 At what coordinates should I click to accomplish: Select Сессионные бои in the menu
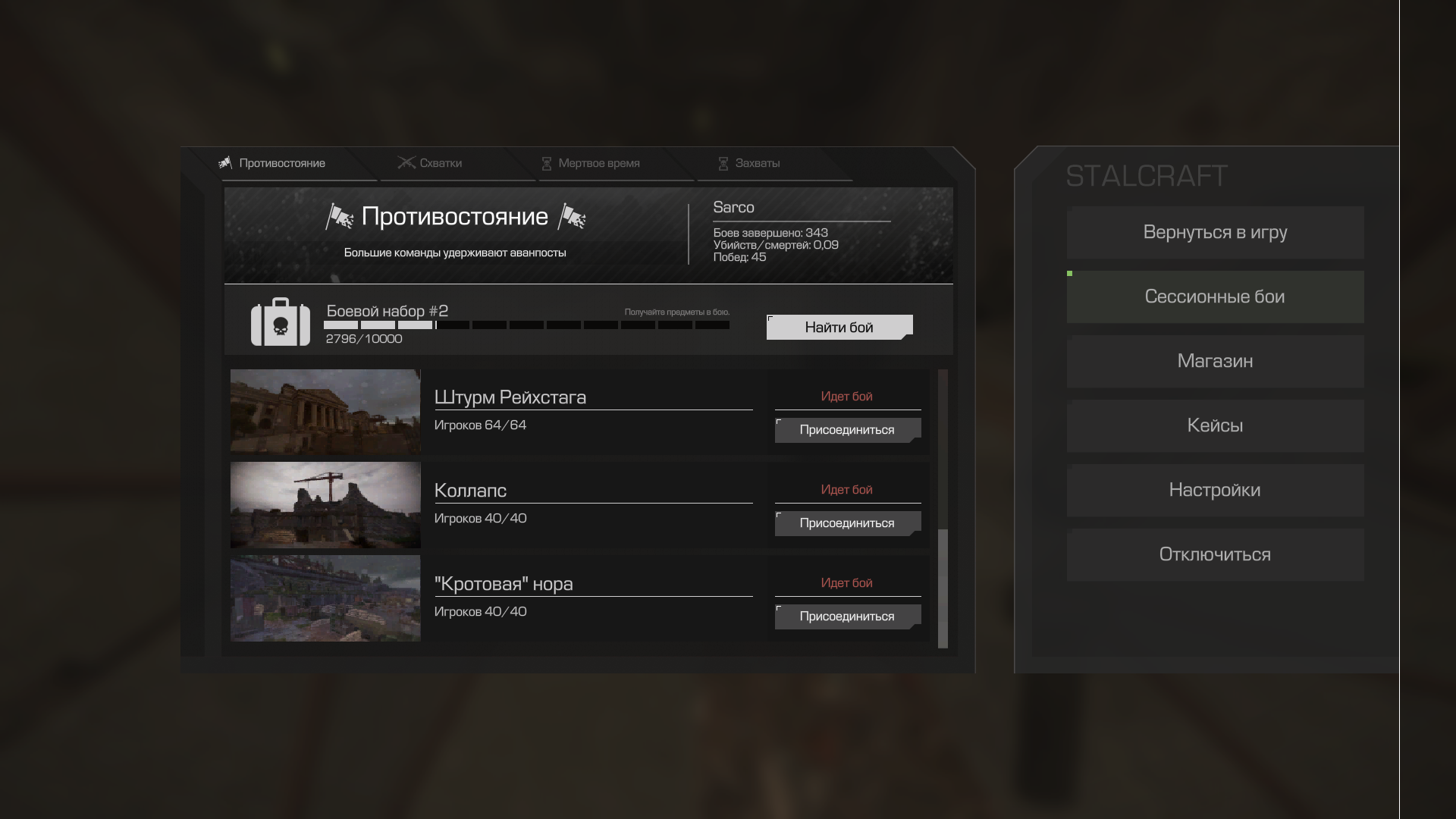click(x=1215, y=297)
